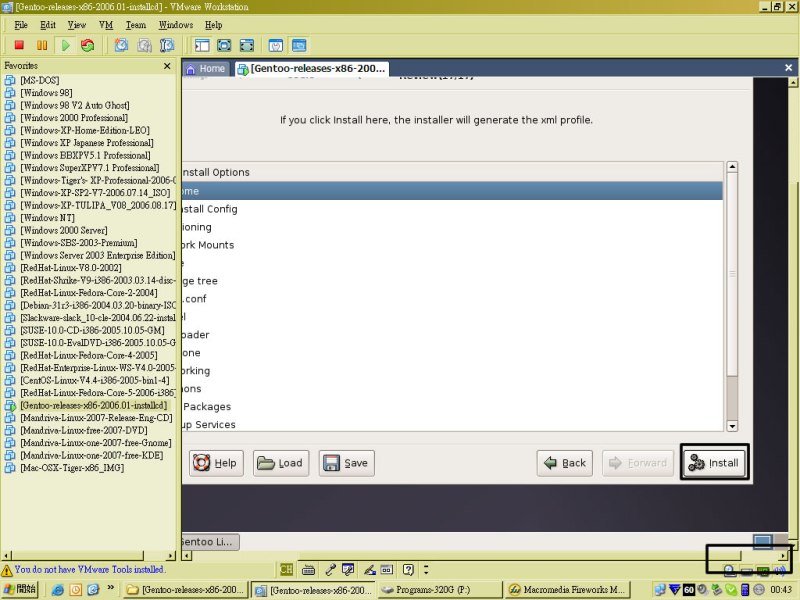Click the red Power Off toolbar icon

pyautogui.click(x=19, y=45)
